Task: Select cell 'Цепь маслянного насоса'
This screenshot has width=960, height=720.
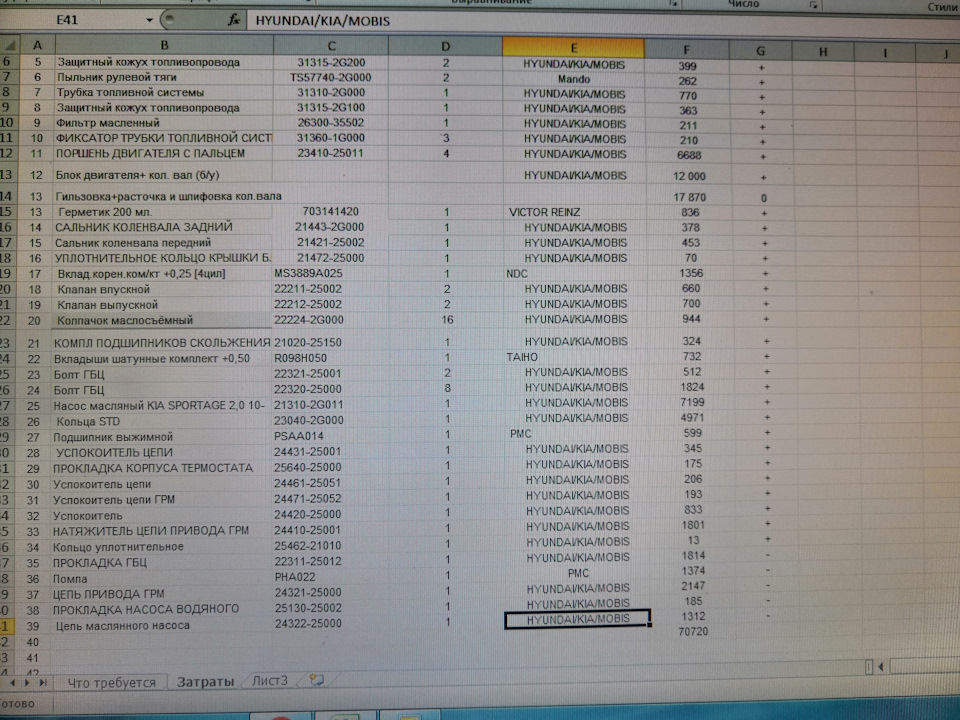Action: click(x=162, y=625)
